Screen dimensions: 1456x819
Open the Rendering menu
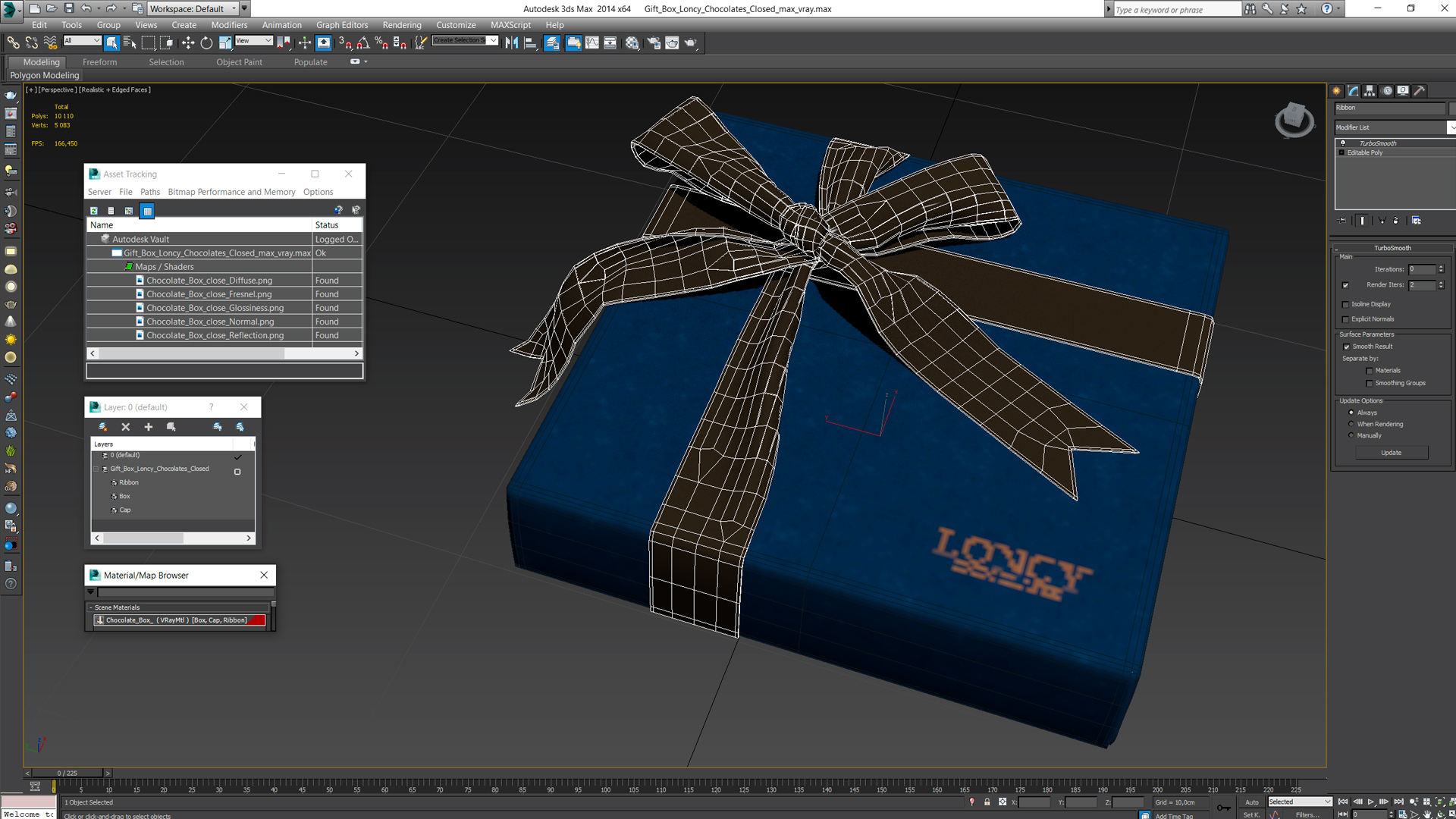click(x=402, y=25)
